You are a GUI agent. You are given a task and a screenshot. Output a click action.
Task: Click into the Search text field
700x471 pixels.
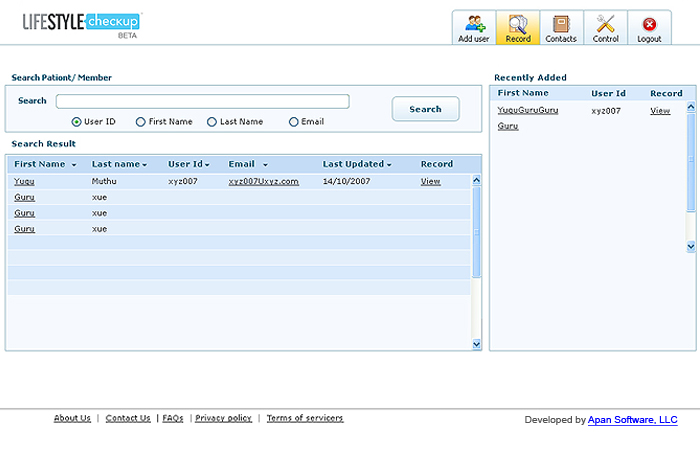point(203,101)
